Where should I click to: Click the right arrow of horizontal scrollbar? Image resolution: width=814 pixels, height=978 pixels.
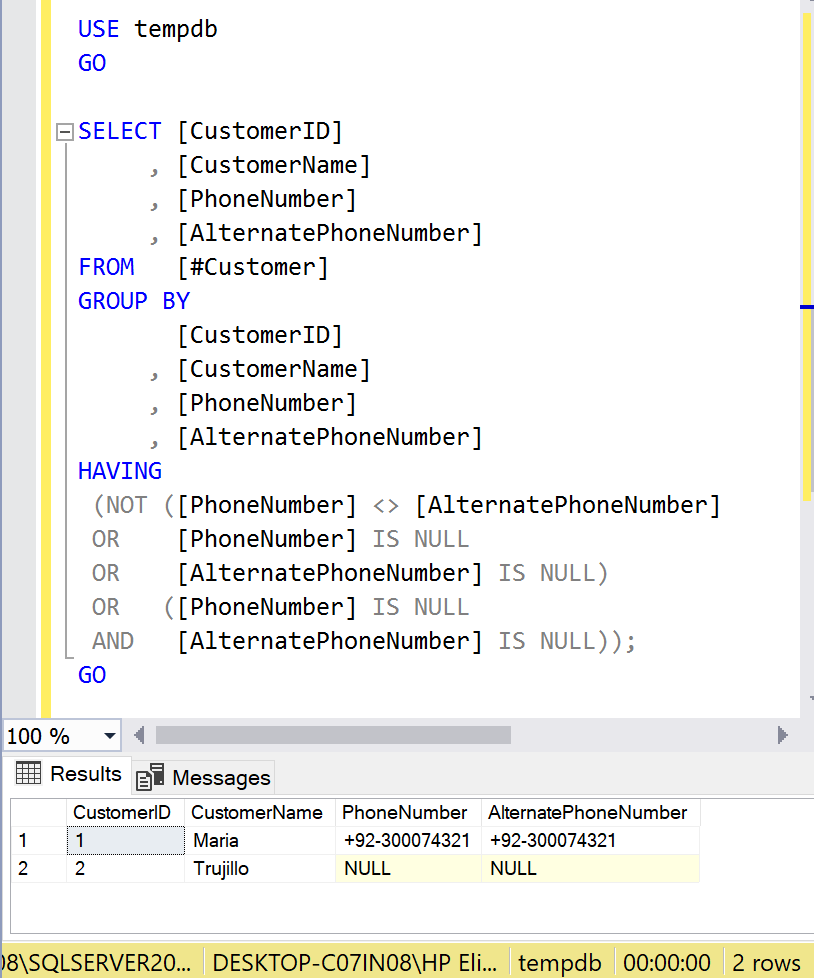[782, 736]
